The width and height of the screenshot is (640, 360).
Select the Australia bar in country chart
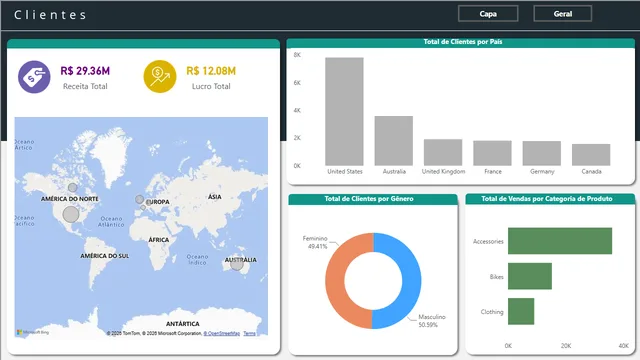click(394, 141)
